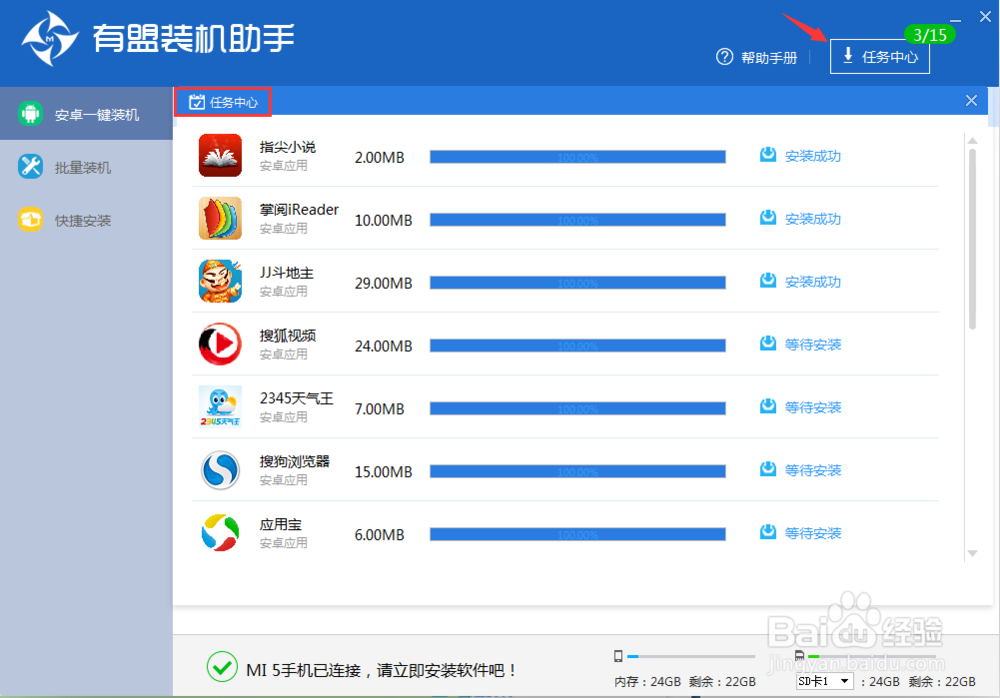Viewport: 1000px width, 698px height.
Task: Open the 指尖小说 app icon
Action: [219, 155]
